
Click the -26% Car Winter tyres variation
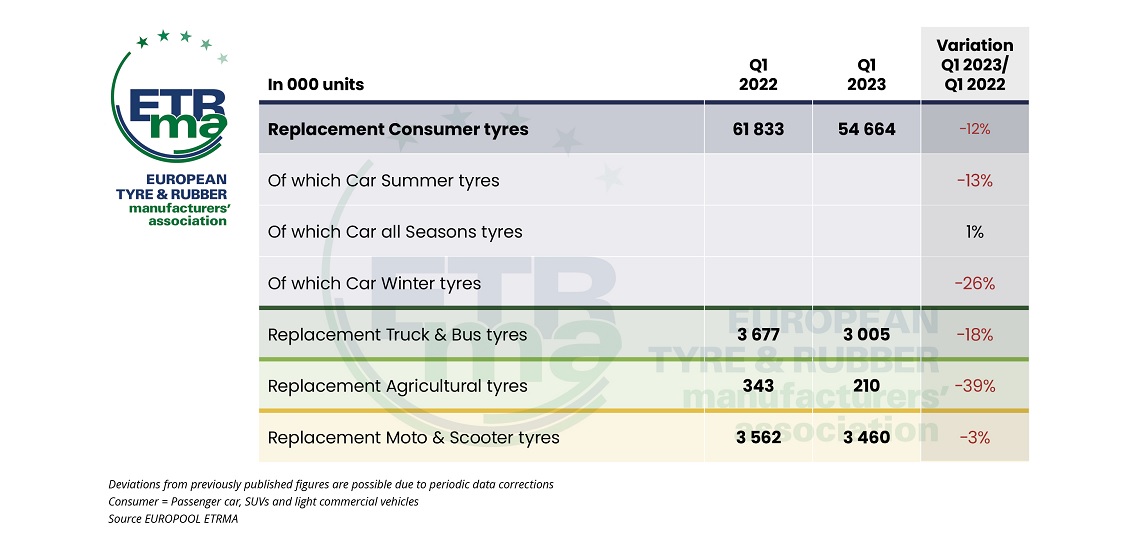(974, 284)
